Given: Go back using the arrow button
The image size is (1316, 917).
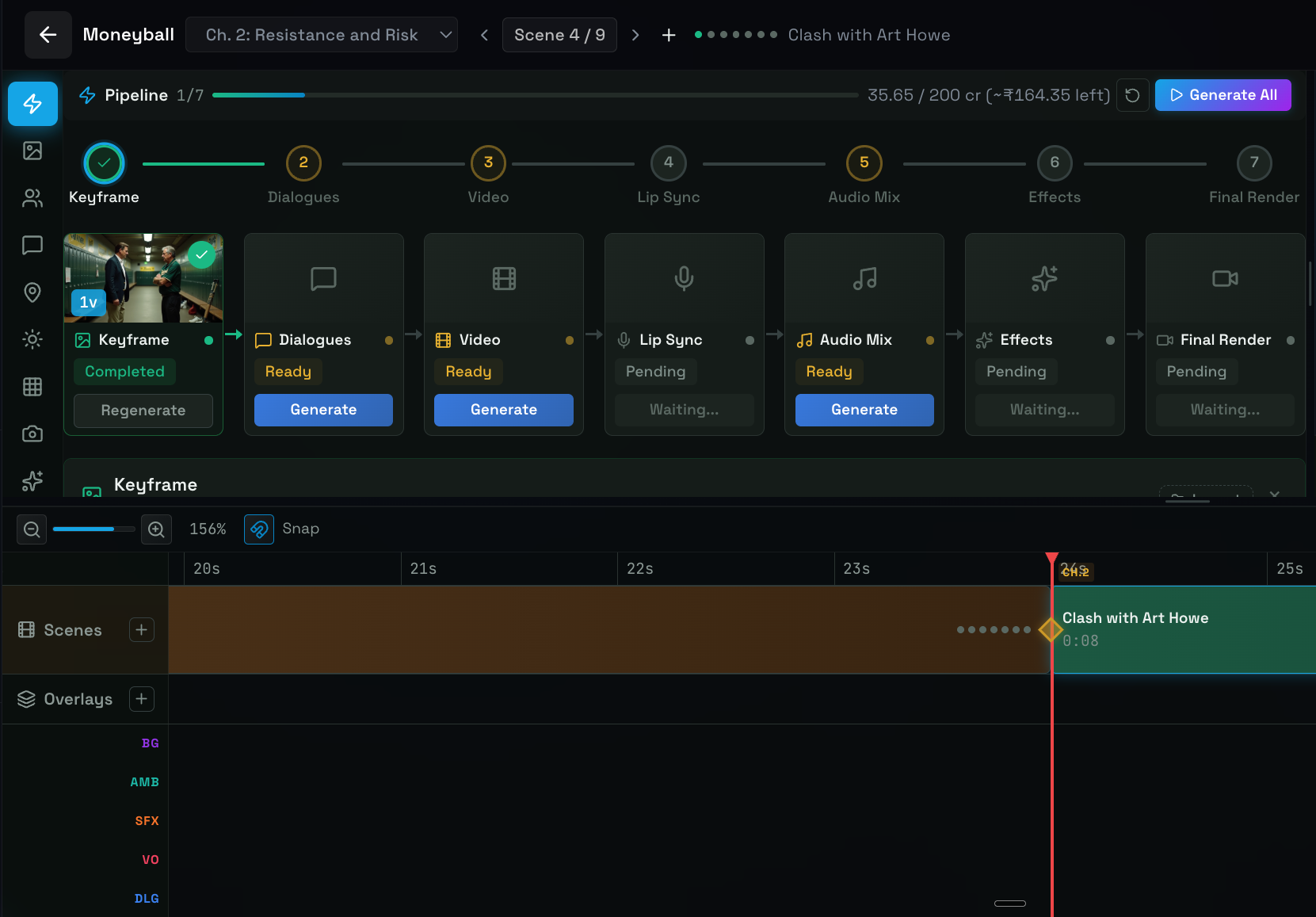Looking at the screenshot, I should pos(48,35).
